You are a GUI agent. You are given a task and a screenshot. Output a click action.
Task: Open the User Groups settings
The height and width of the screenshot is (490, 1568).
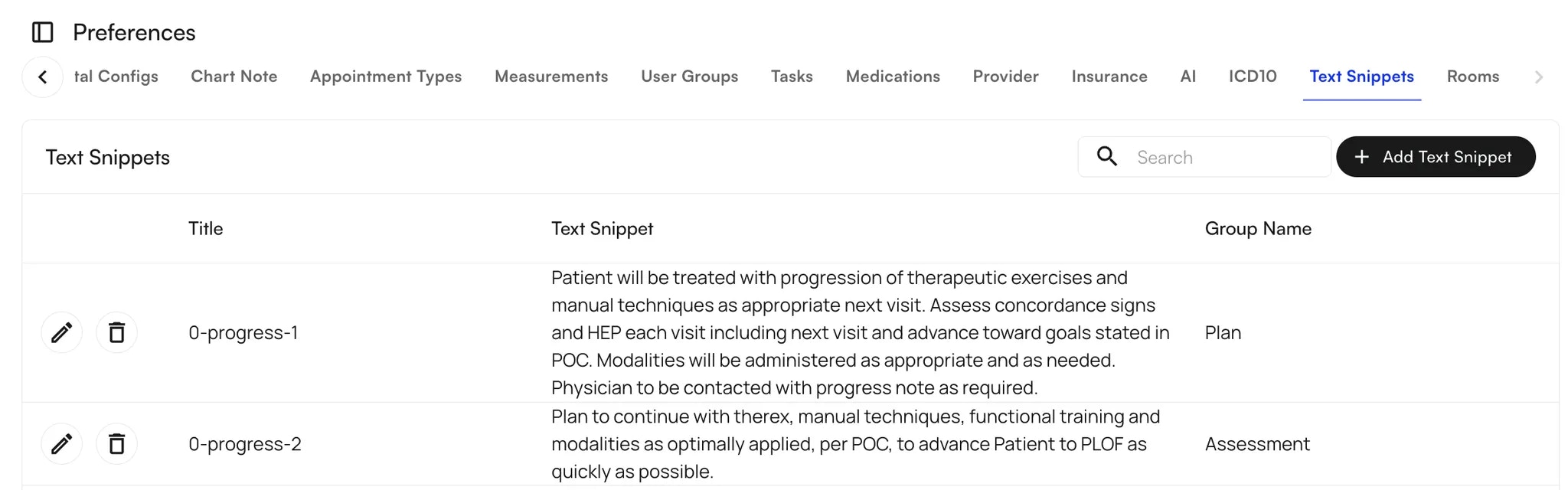689,77
